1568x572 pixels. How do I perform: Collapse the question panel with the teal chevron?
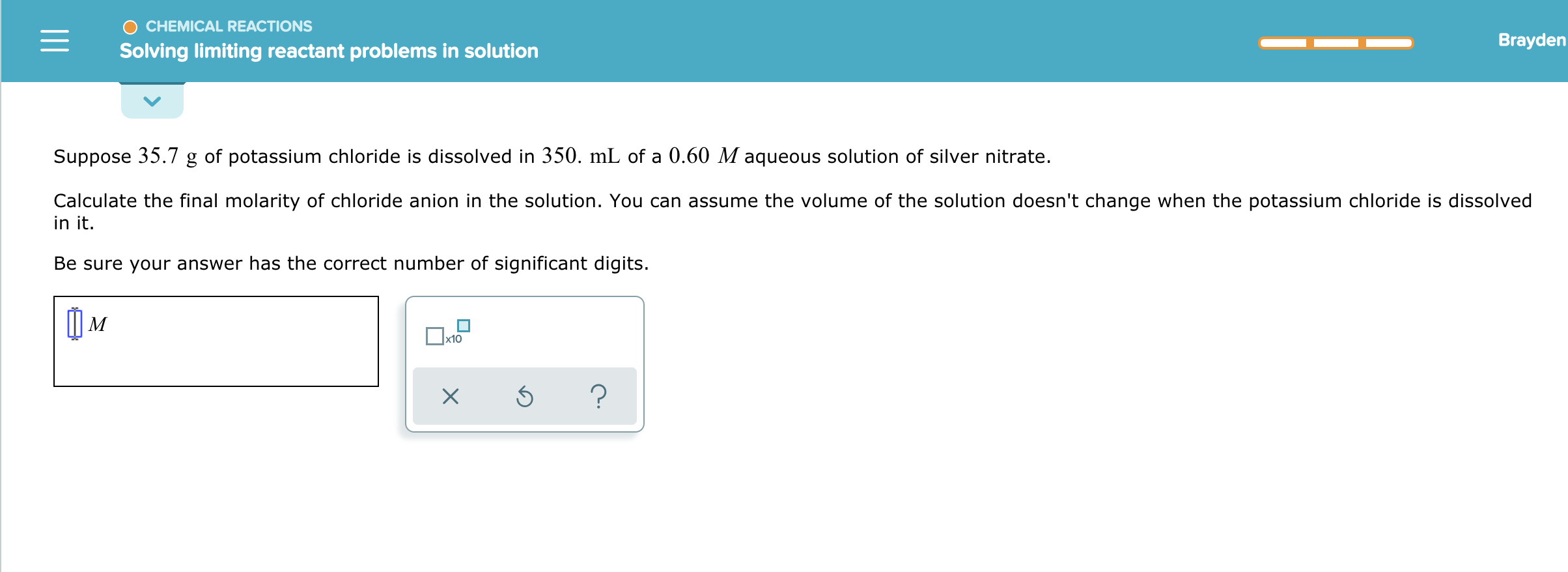(152, 100)
